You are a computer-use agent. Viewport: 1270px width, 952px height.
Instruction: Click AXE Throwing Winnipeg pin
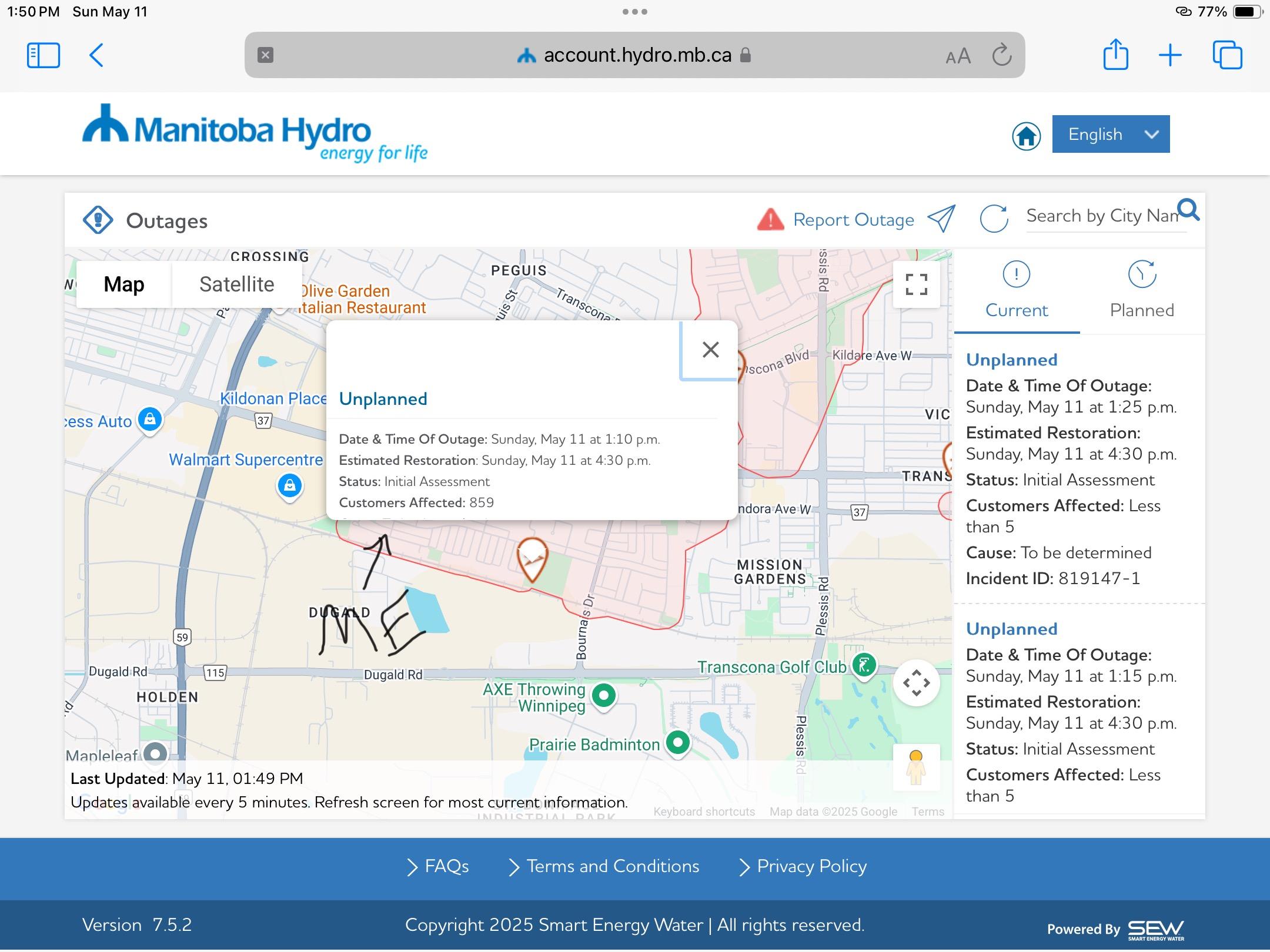(x=604, y=696)
